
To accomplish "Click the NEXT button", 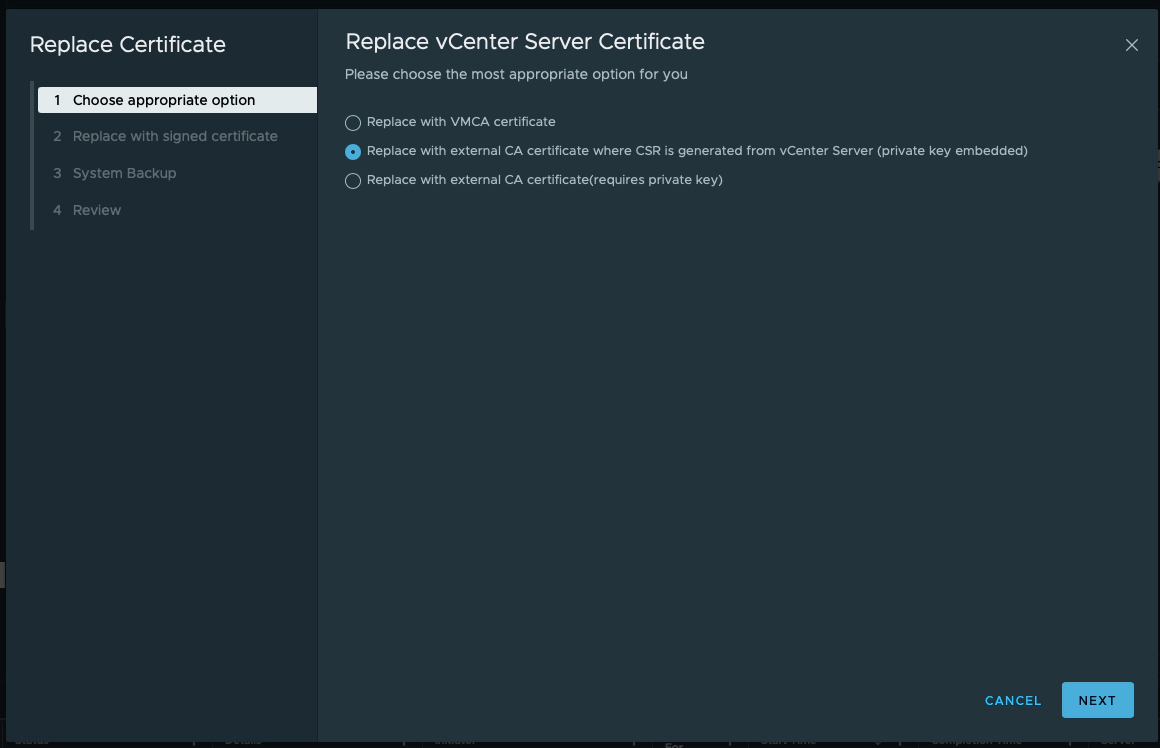I will [x=1097, y=700].
